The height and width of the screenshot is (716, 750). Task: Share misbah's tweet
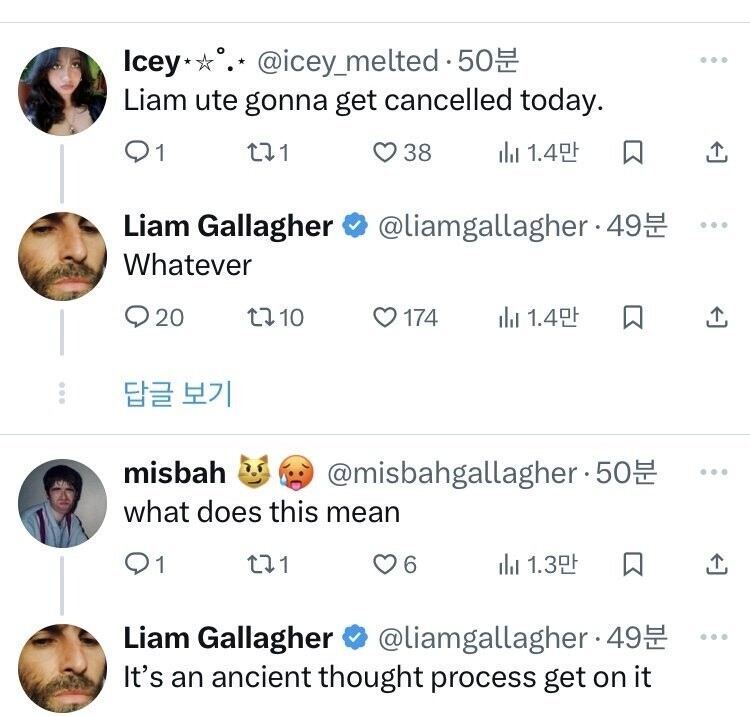tap(716, 565)
